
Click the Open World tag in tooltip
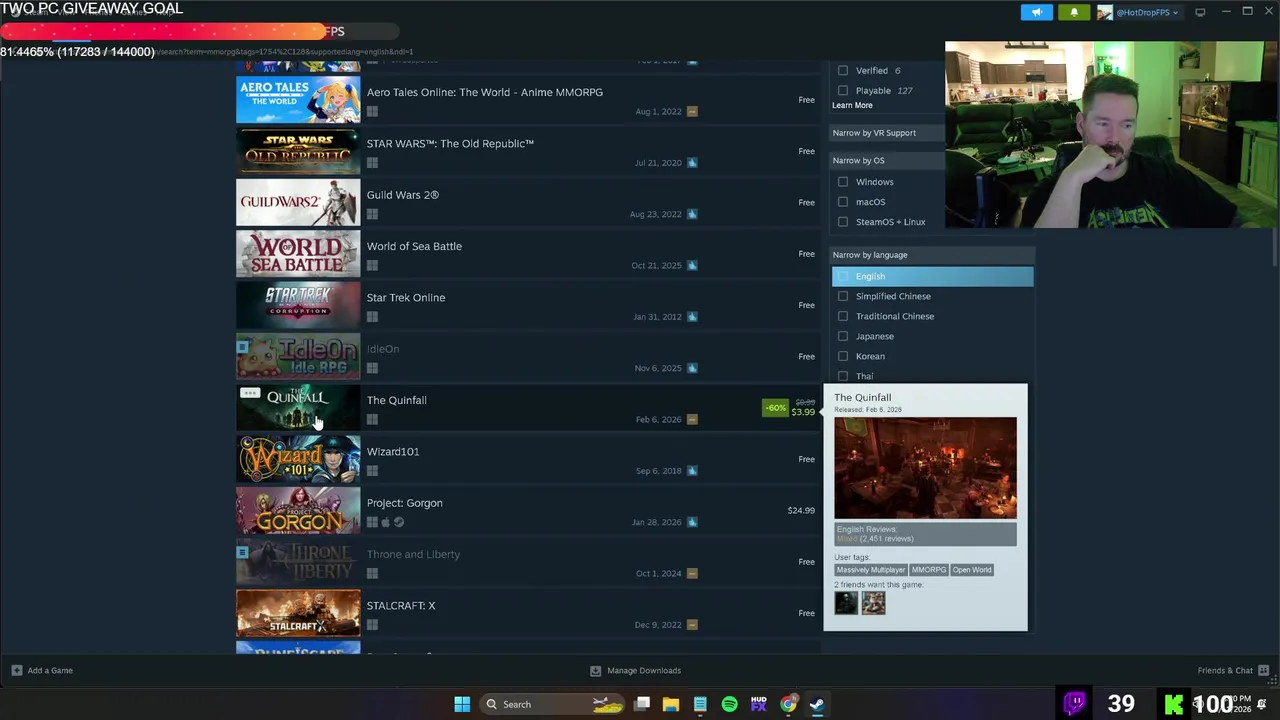coord(972,570)
